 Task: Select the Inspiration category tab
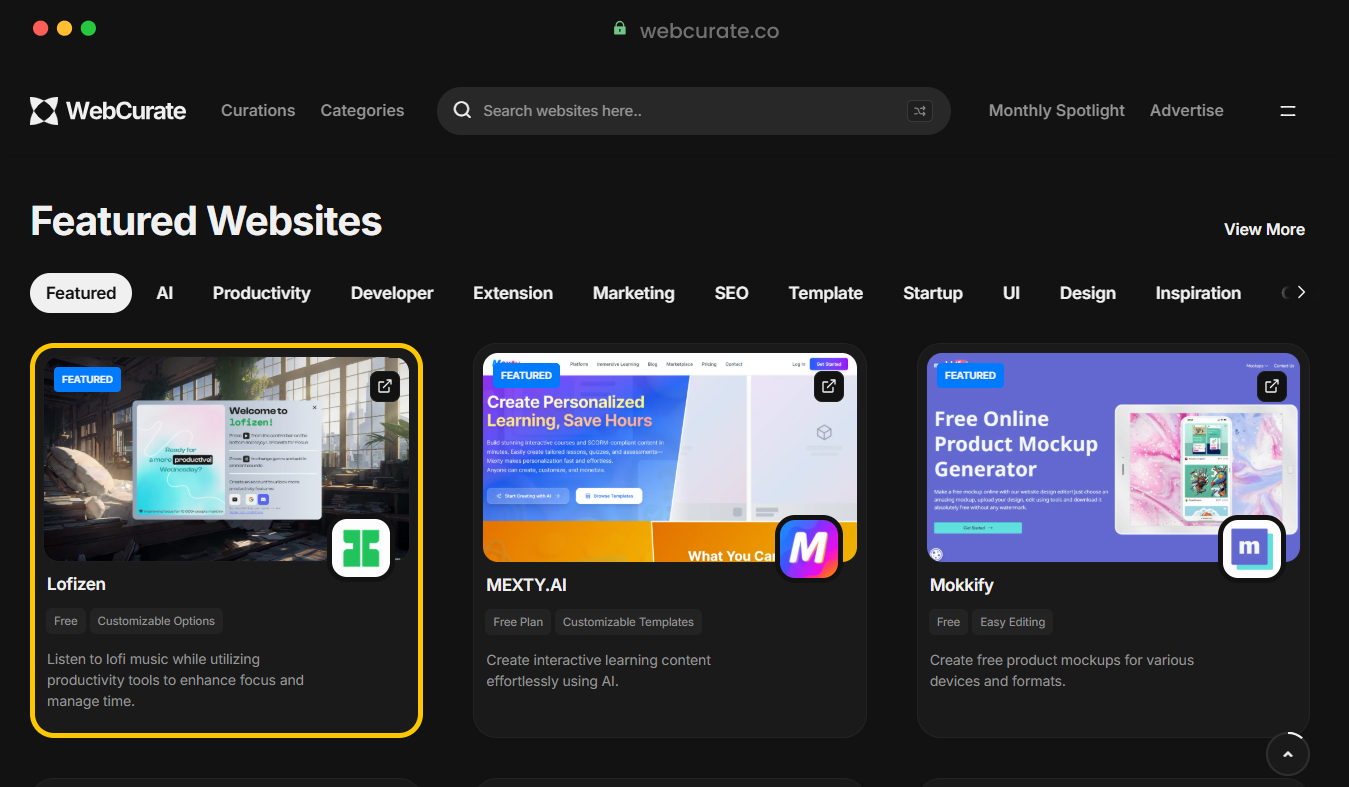[1198, 293]
